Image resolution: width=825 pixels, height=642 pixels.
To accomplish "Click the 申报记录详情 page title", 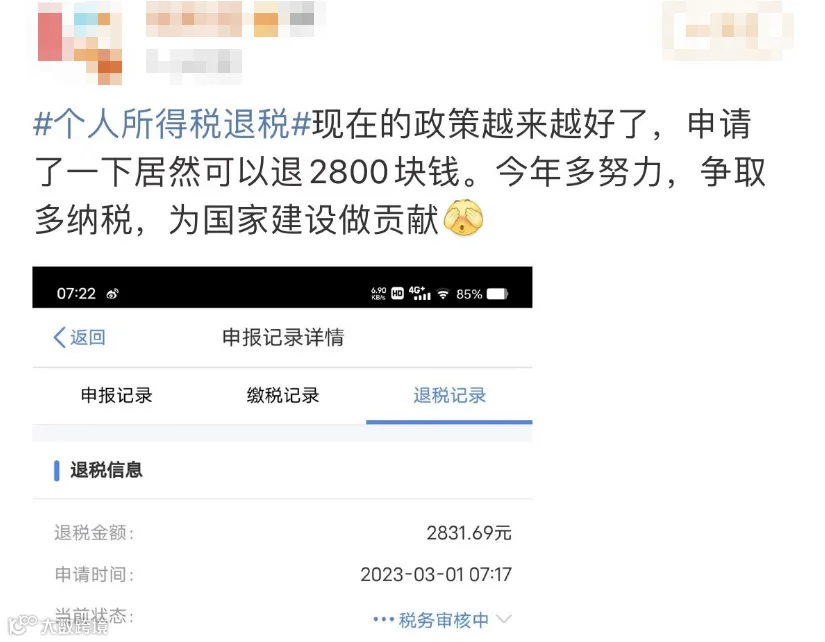I will click(283, 337).
